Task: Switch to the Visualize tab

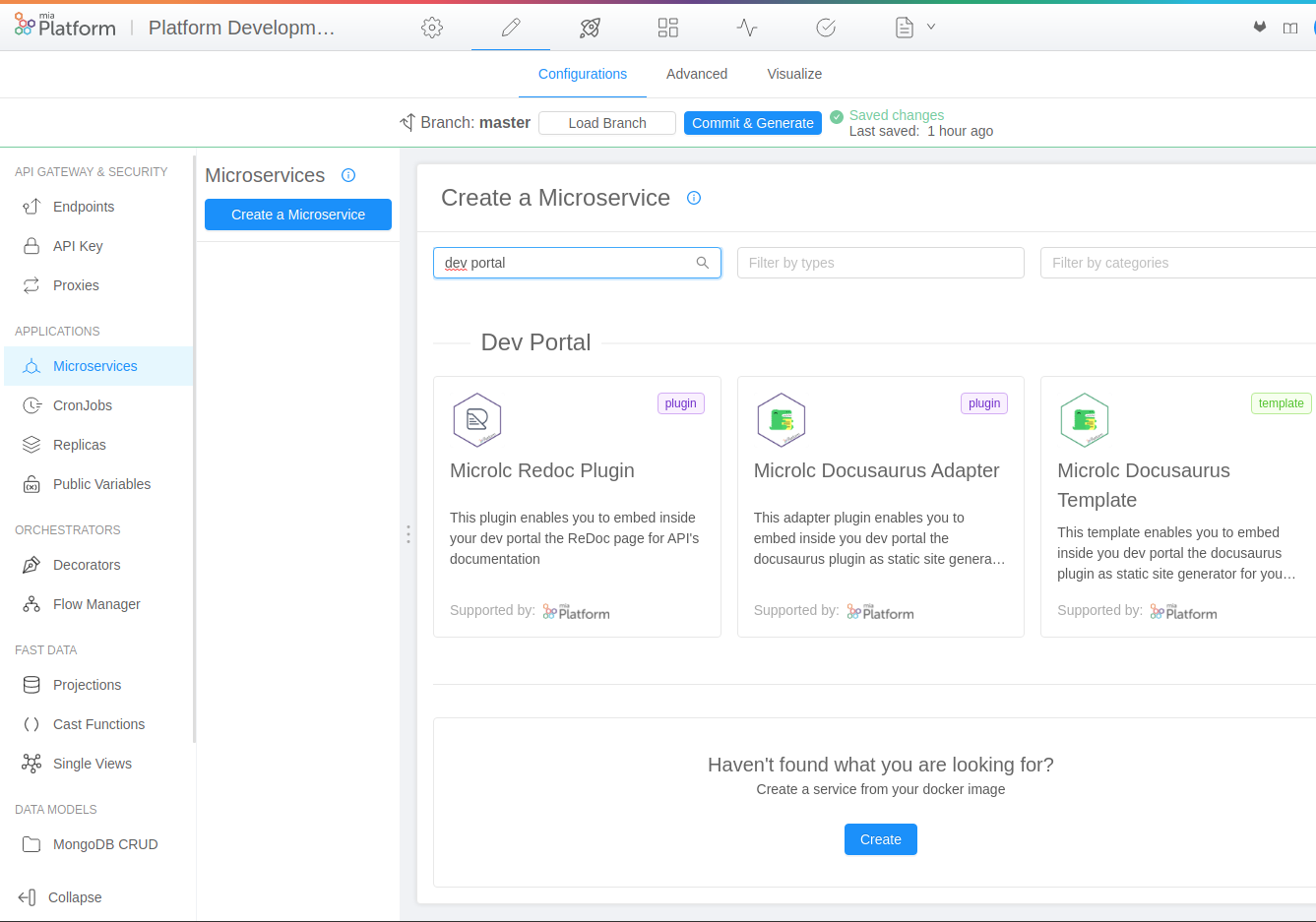Action: click(793, 74)
